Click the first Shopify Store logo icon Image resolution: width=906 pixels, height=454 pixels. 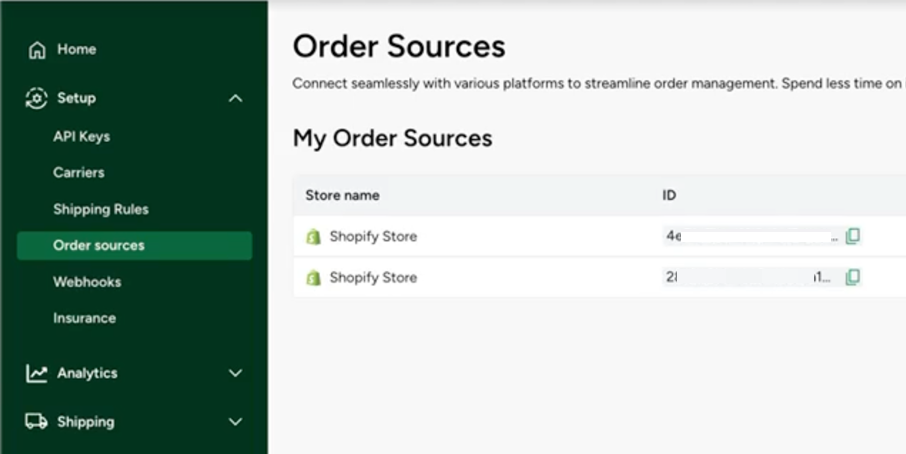point(313,236)
